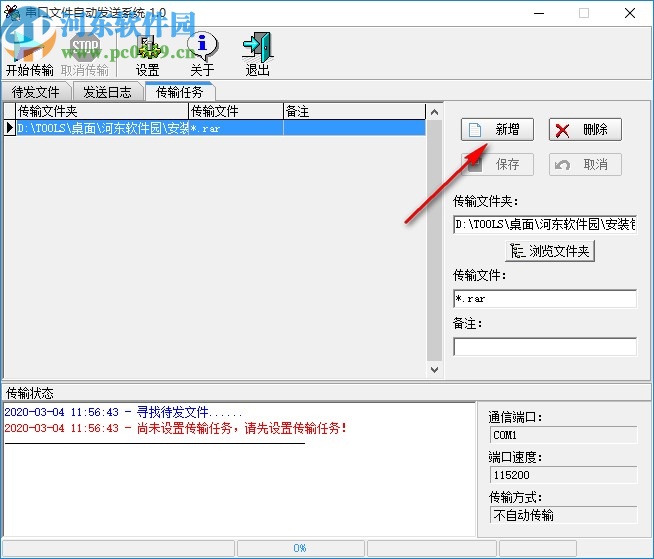The width and height of the screenshot is (654, 559).
Task: Click the 传输文件夹 column header
Action: [103, 111]
